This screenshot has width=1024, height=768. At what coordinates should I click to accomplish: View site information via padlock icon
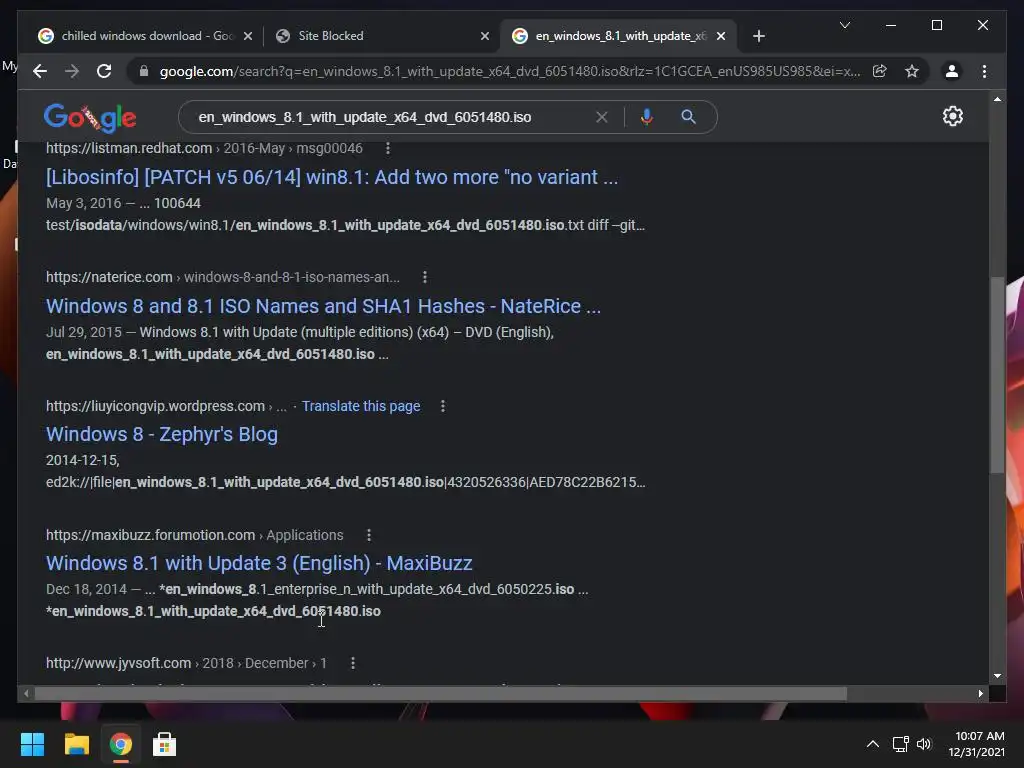(x=144, y=71)
